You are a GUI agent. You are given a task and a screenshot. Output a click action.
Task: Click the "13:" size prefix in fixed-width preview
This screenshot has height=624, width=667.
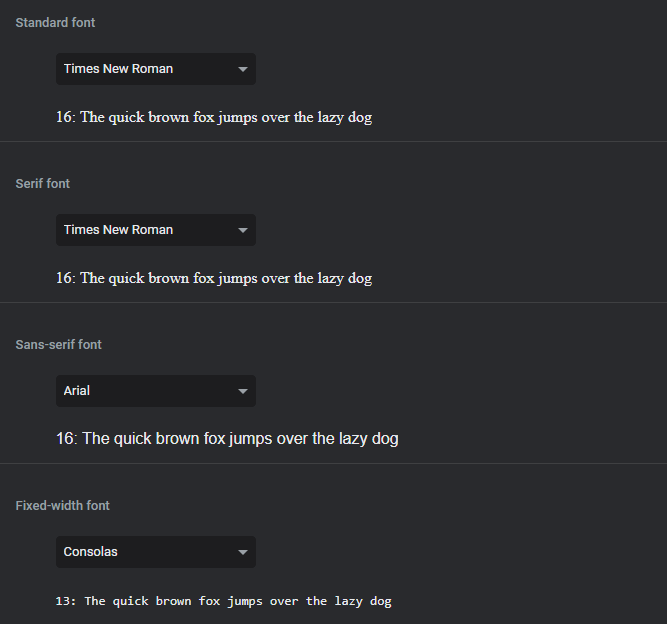click(66, 601)
